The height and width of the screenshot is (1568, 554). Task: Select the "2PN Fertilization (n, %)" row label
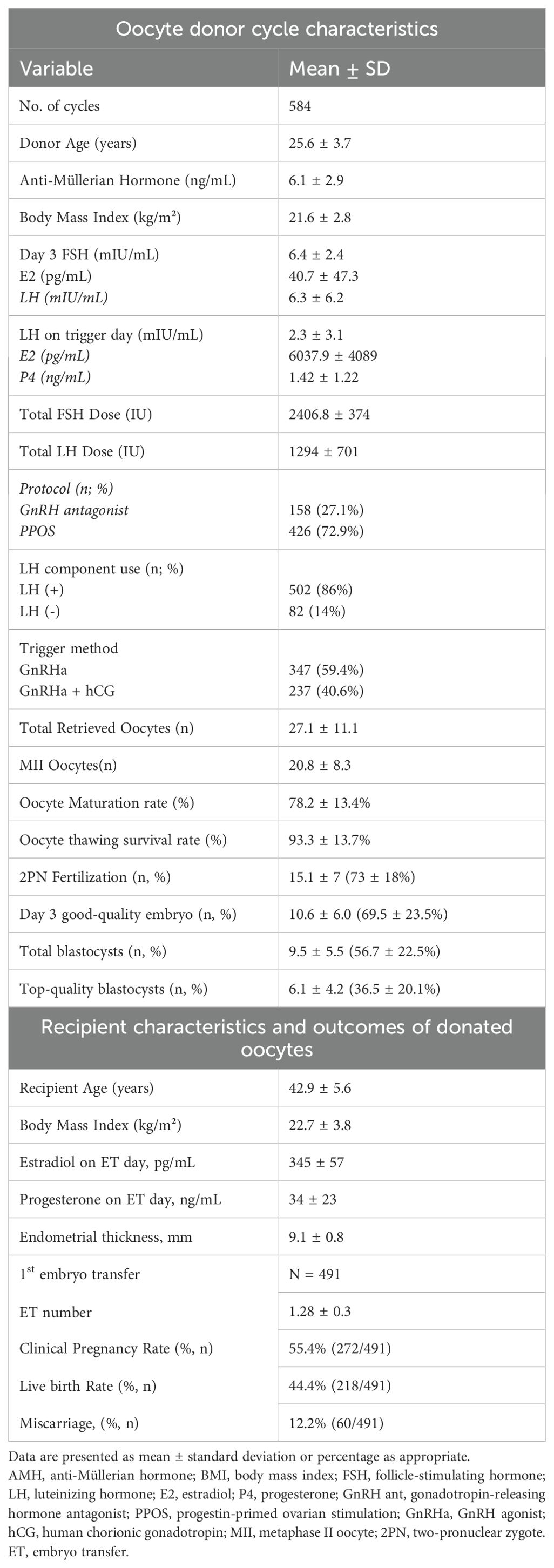(95, 876)
